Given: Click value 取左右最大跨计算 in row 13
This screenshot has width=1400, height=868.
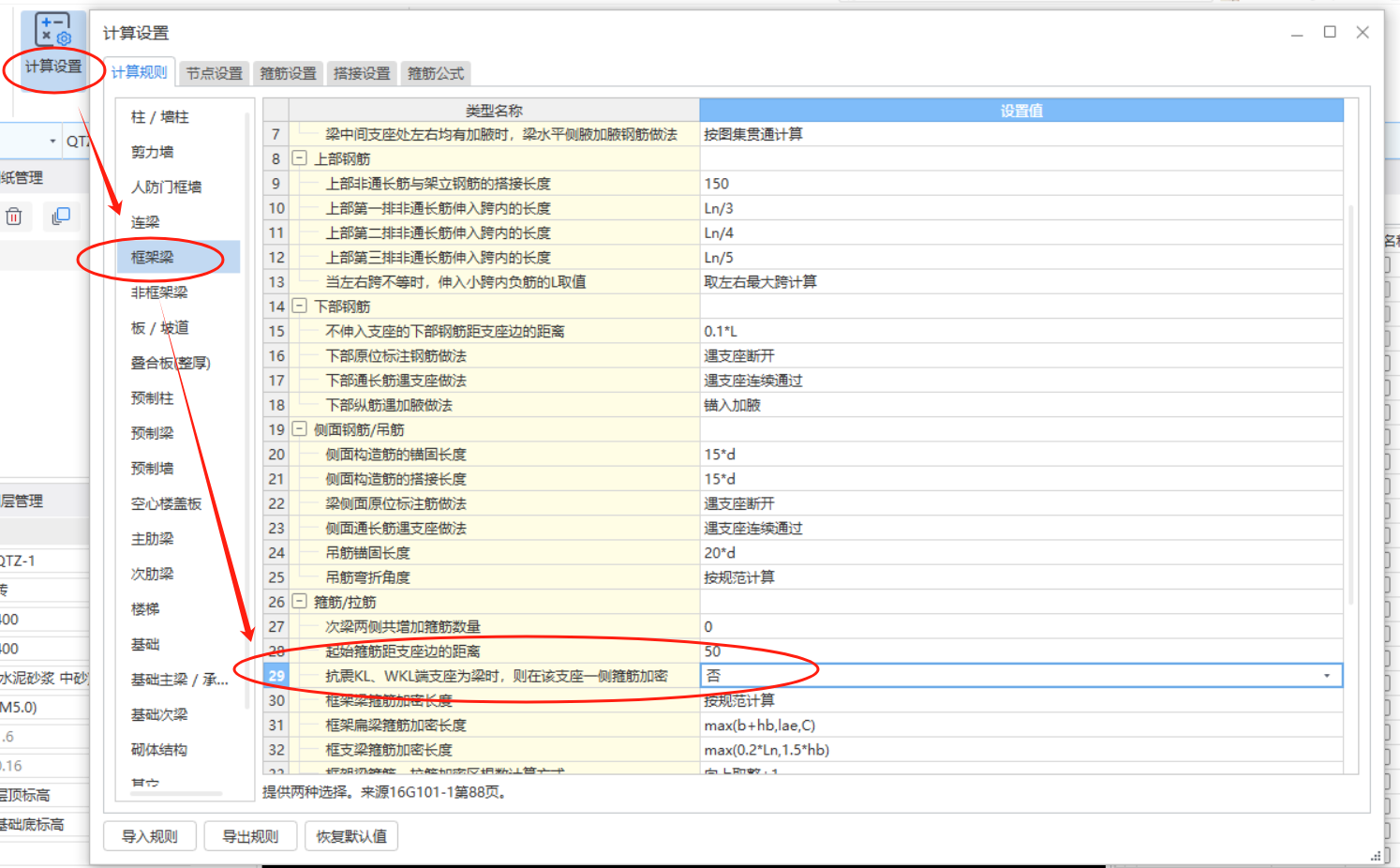Looking at the screenshot, I should tap(1021, 281).
